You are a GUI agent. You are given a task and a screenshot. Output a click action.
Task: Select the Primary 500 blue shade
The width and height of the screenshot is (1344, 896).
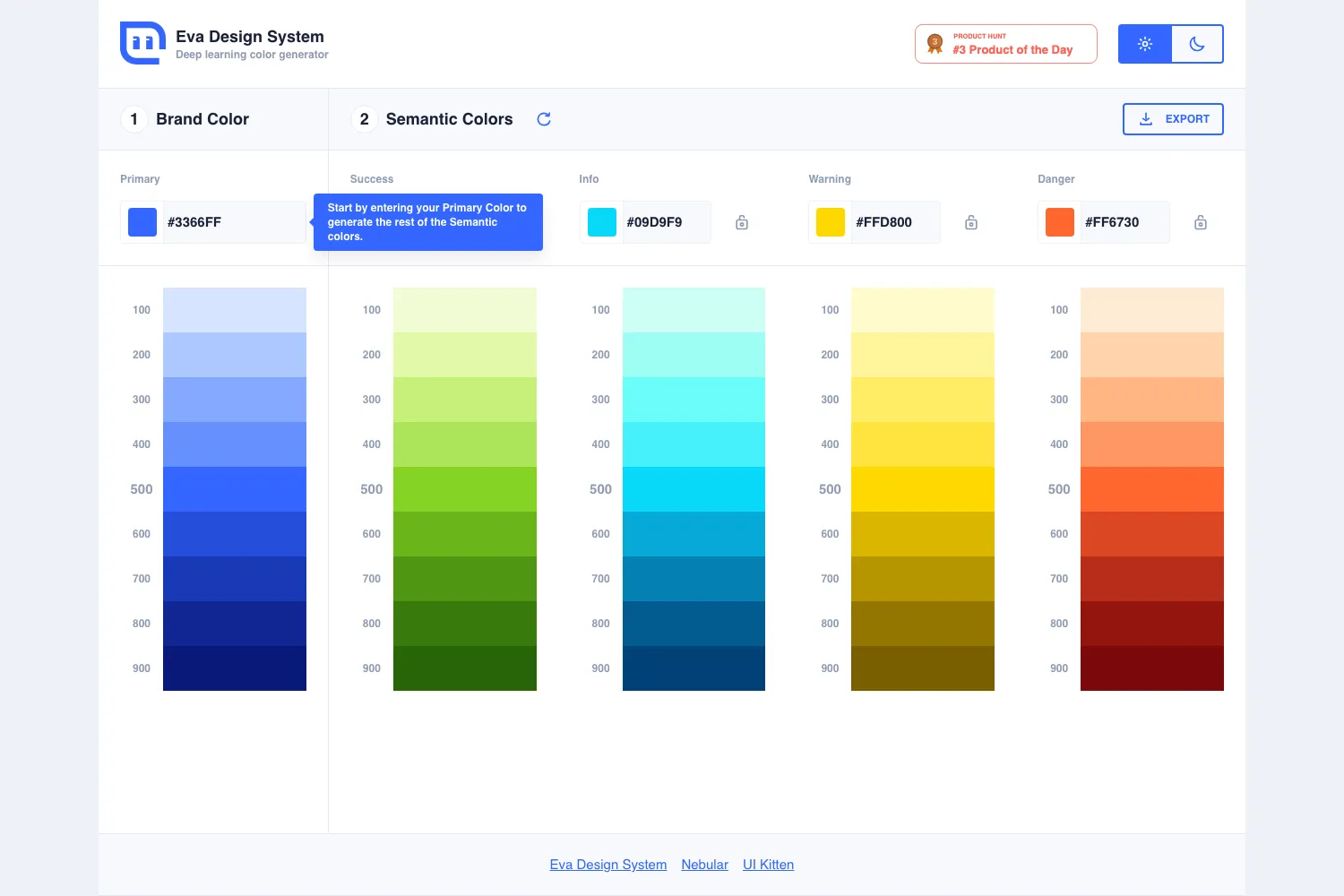point(235,489)
